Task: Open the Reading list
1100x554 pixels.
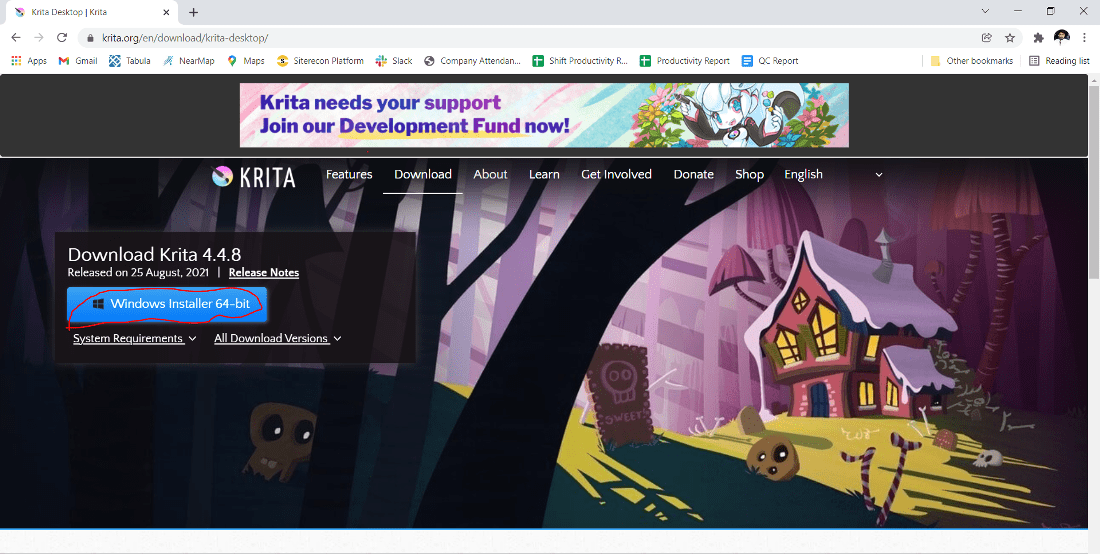Action: click(x=1059, y=61)
